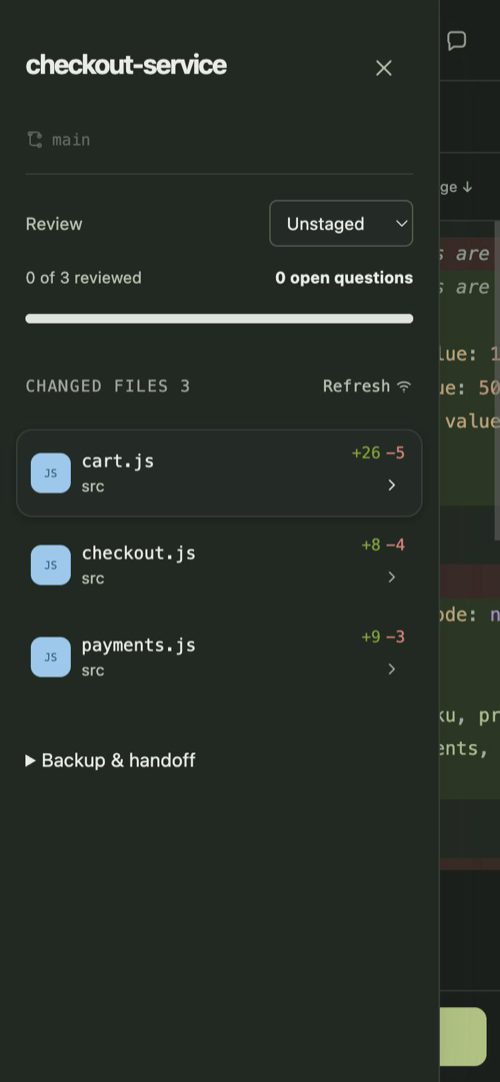The image size is (500, 1082).
Task: Click the green button behind the panel
Action: pyautogui.click(x=463, y=1036)
